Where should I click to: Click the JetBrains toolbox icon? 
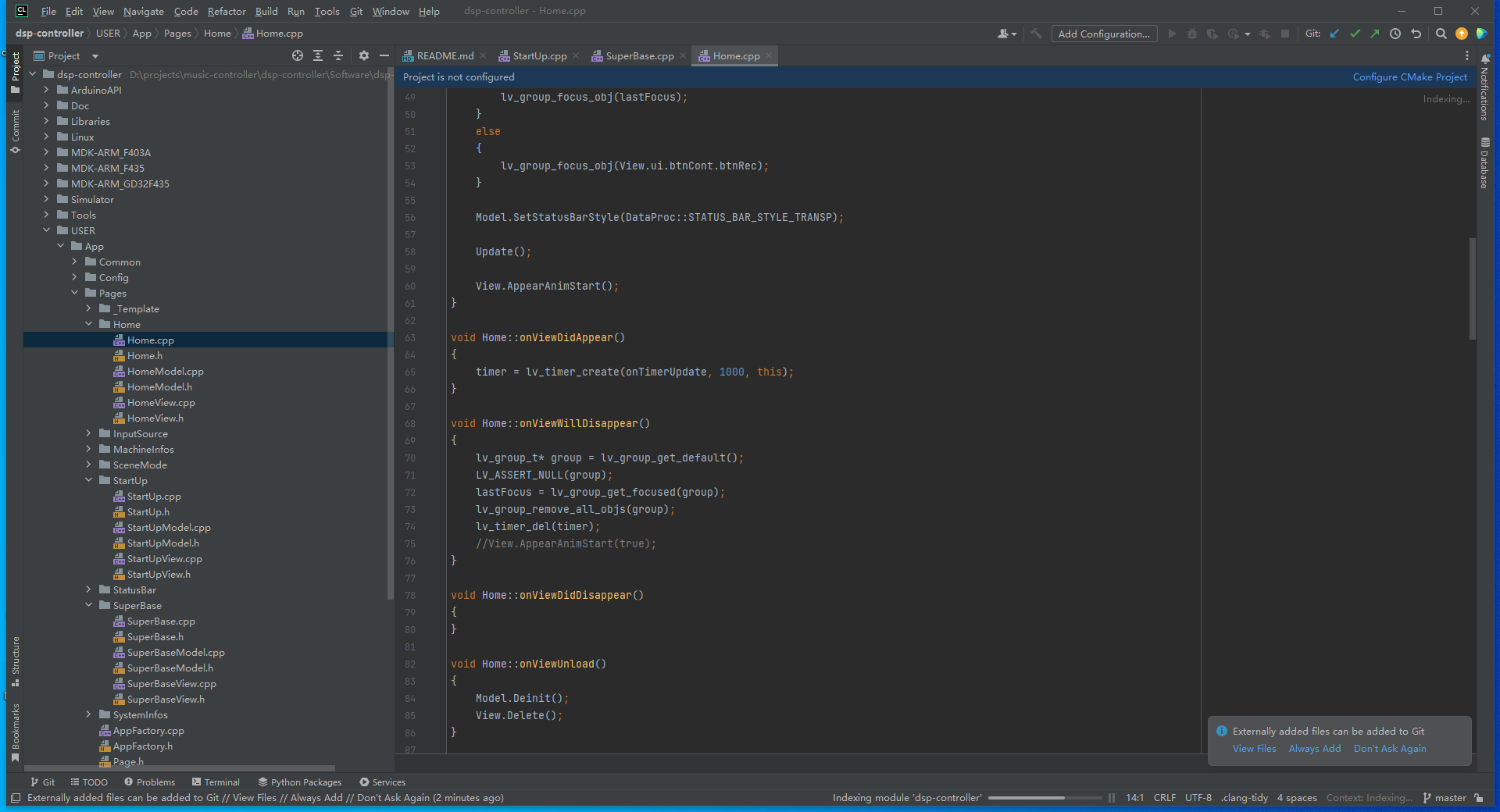pyautogui.click(x=1481, y=34)
